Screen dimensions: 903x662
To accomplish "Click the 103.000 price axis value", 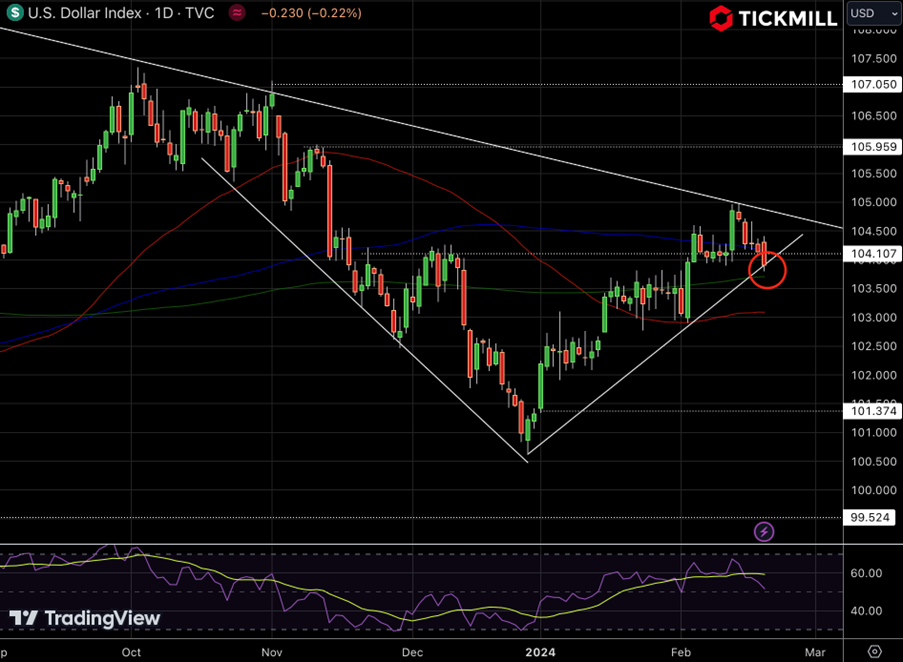I will coord(874,318).
